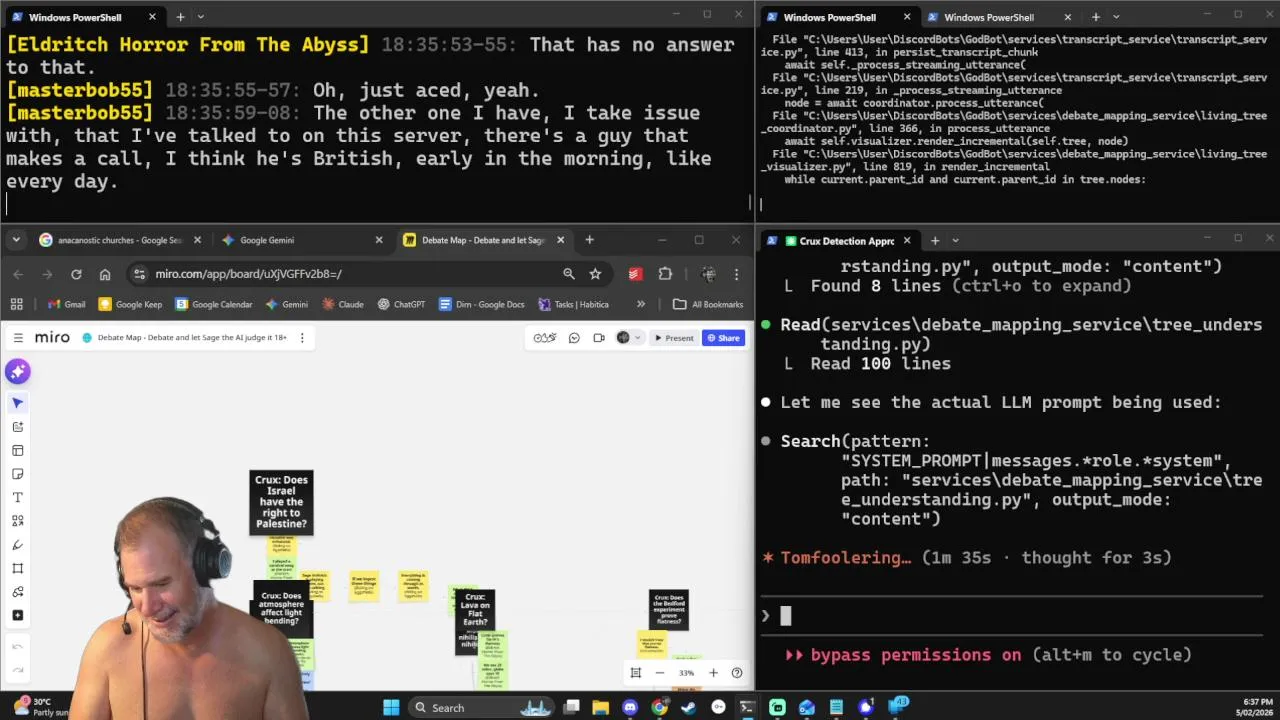Image resolution: width=1280 pixels, height=720 pixels.
Task: Click Miro undo arrow
Action: (17, 646)
